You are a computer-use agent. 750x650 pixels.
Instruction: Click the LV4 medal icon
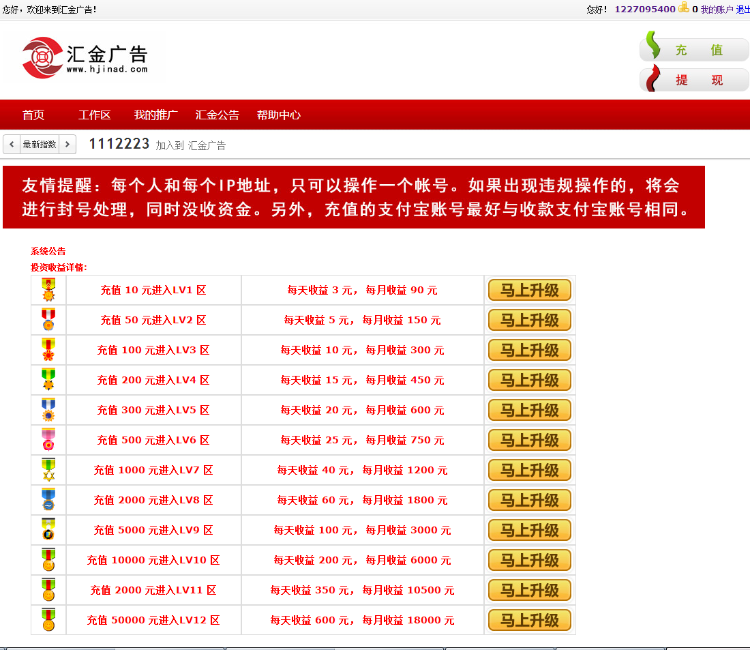click(x=48, y=380)
